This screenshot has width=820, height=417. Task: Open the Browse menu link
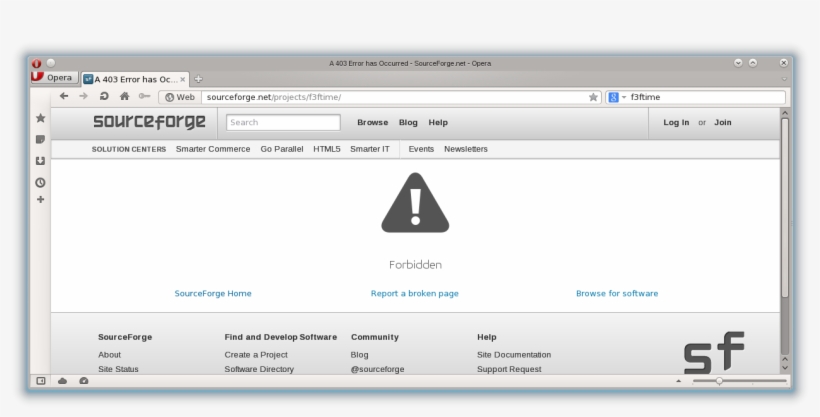tap(372, 122)
